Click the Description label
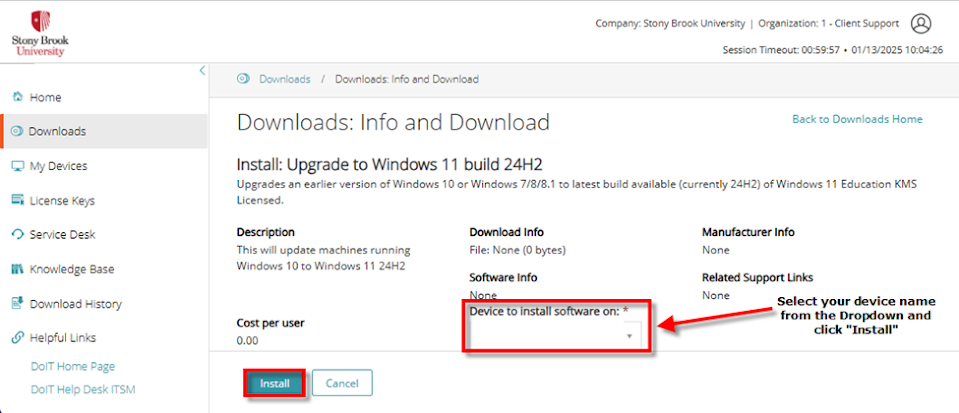This screenshot has width=959, height=413. (x=265, y=233)
